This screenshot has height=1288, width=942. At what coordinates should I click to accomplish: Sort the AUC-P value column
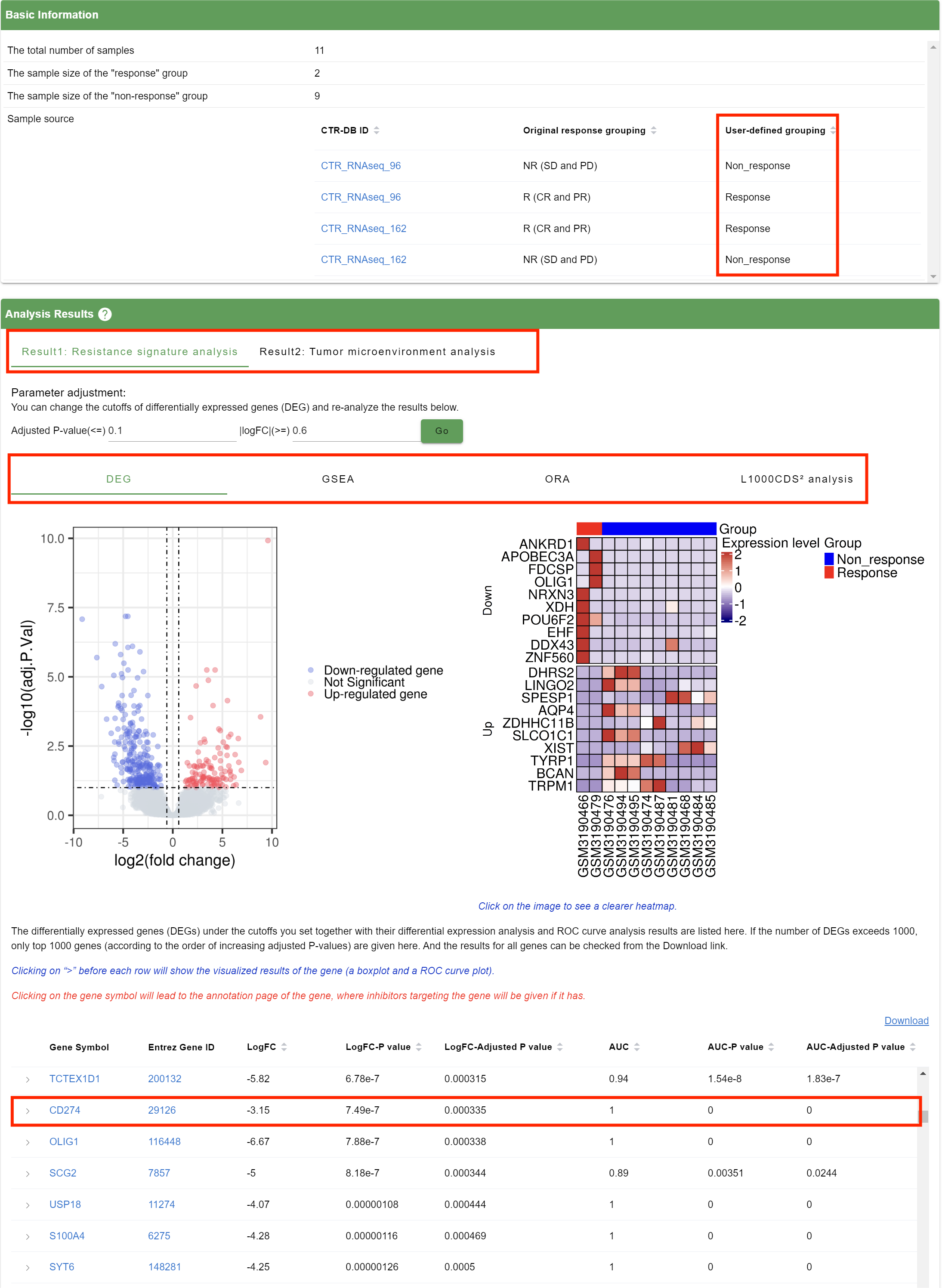click(x=771, y=1046)
